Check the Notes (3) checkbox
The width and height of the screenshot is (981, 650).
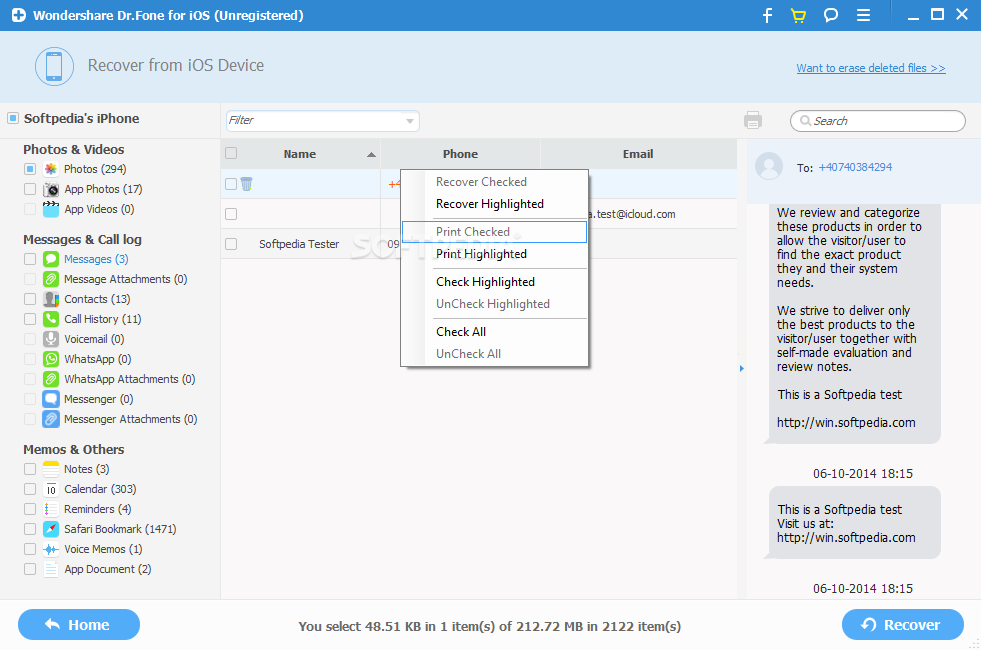click(30, 469)
